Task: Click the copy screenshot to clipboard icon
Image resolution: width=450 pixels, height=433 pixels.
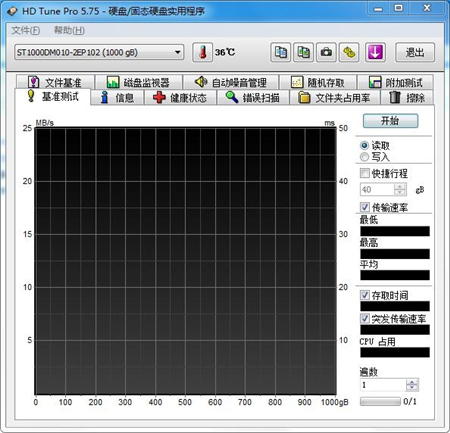Action: tap(303, 52)
